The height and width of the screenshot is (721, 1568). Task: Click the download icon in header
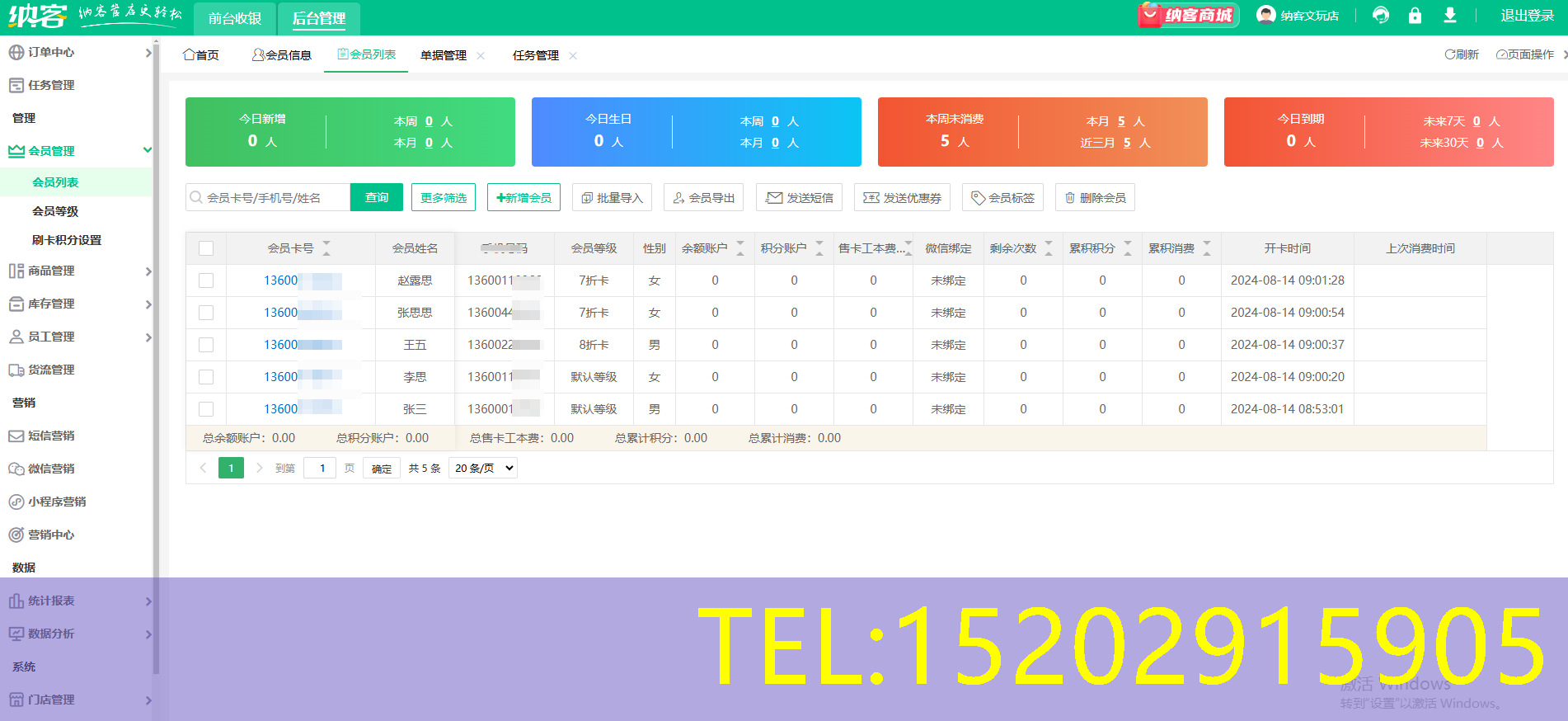[x=1449, y=16]
